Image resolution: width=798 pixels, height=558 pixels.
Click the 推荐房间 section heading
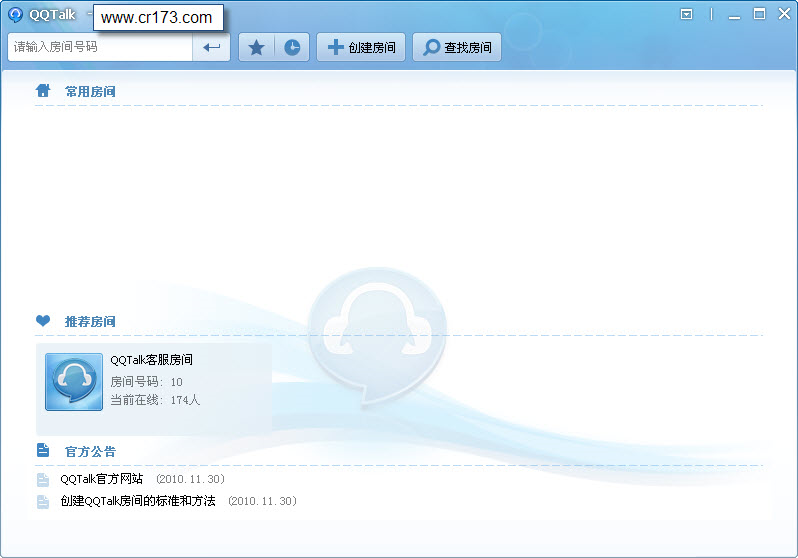(x=90, y=321)
